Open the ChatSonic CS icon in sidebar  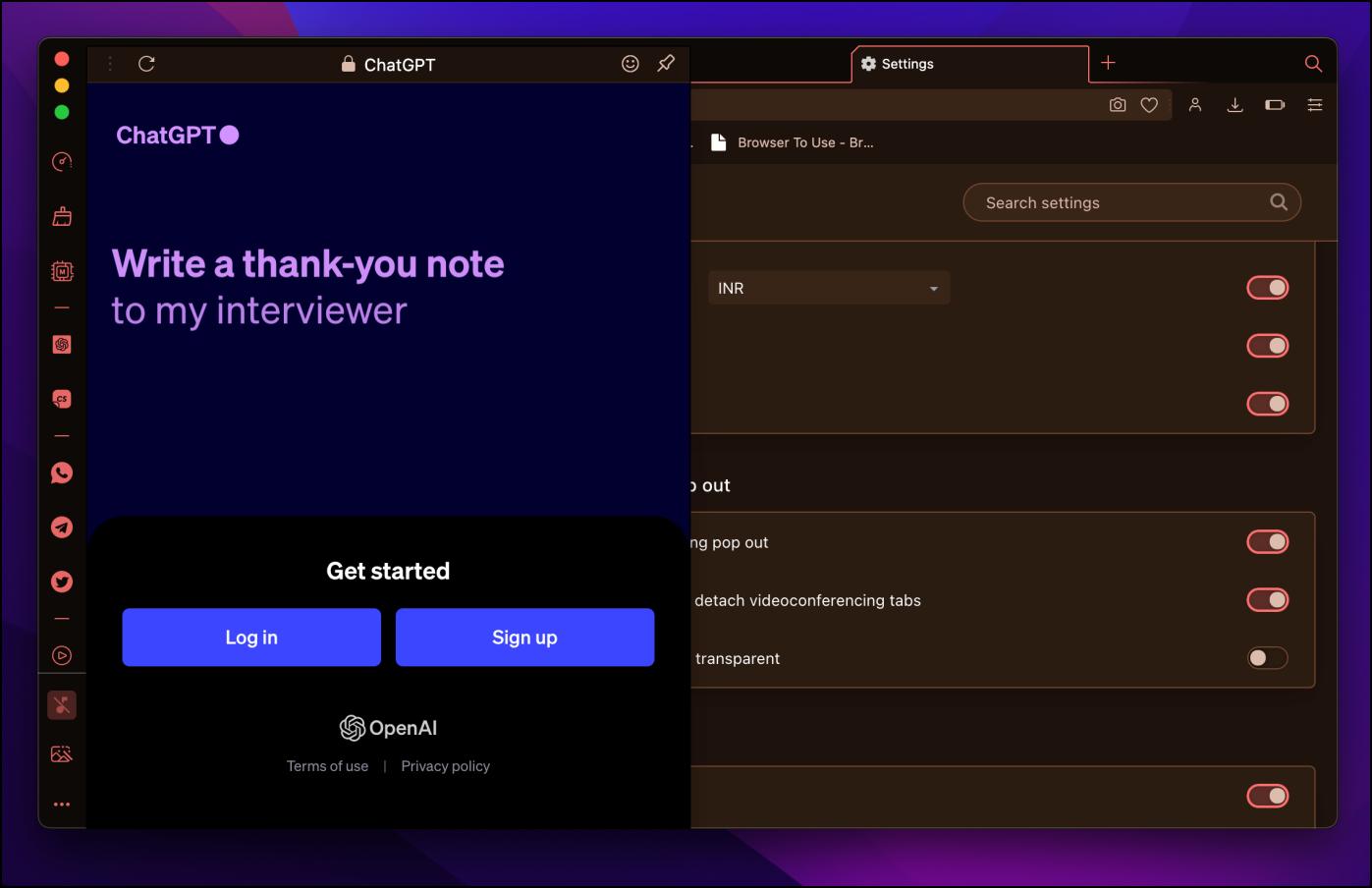click(x=62, y=400)
